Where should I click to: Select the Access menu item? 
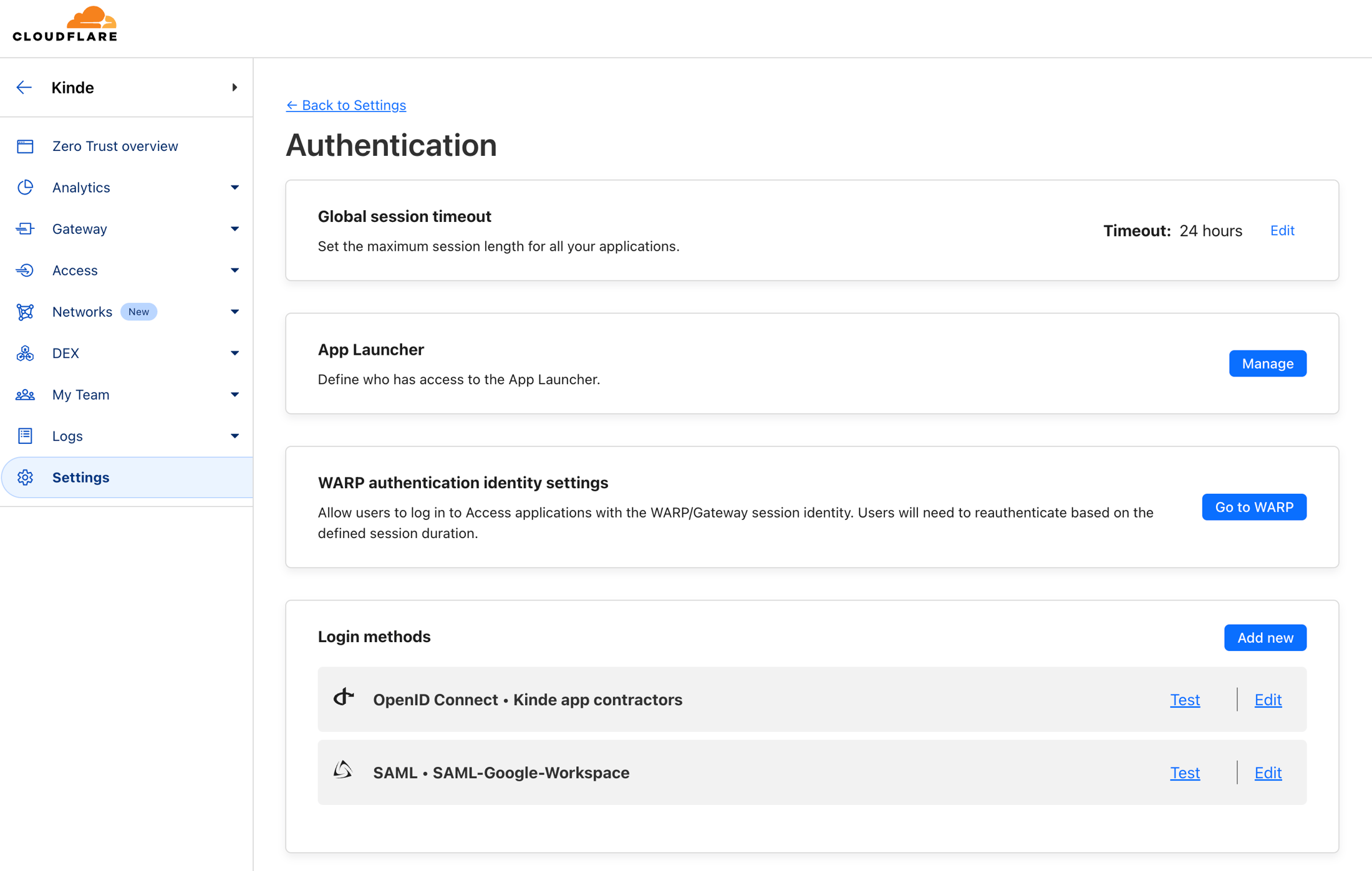click(x=75, y=270)
